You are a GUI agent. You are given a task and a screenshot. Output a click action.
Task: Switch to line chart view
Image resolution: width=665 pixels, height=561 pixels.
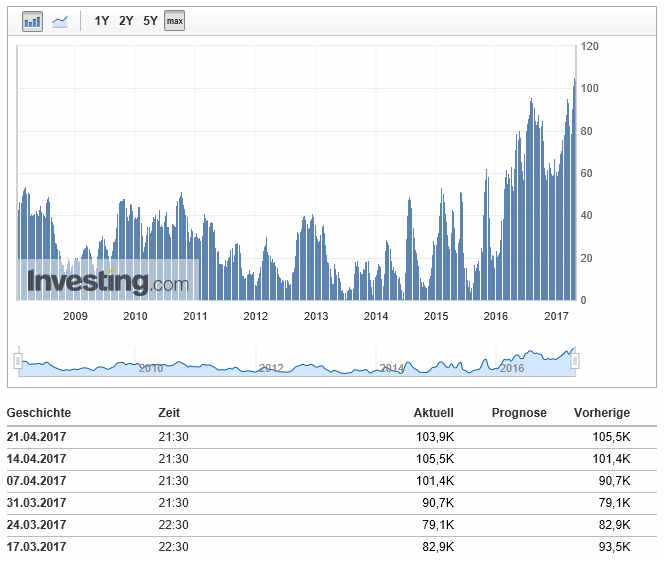click(x=59, y=21)
